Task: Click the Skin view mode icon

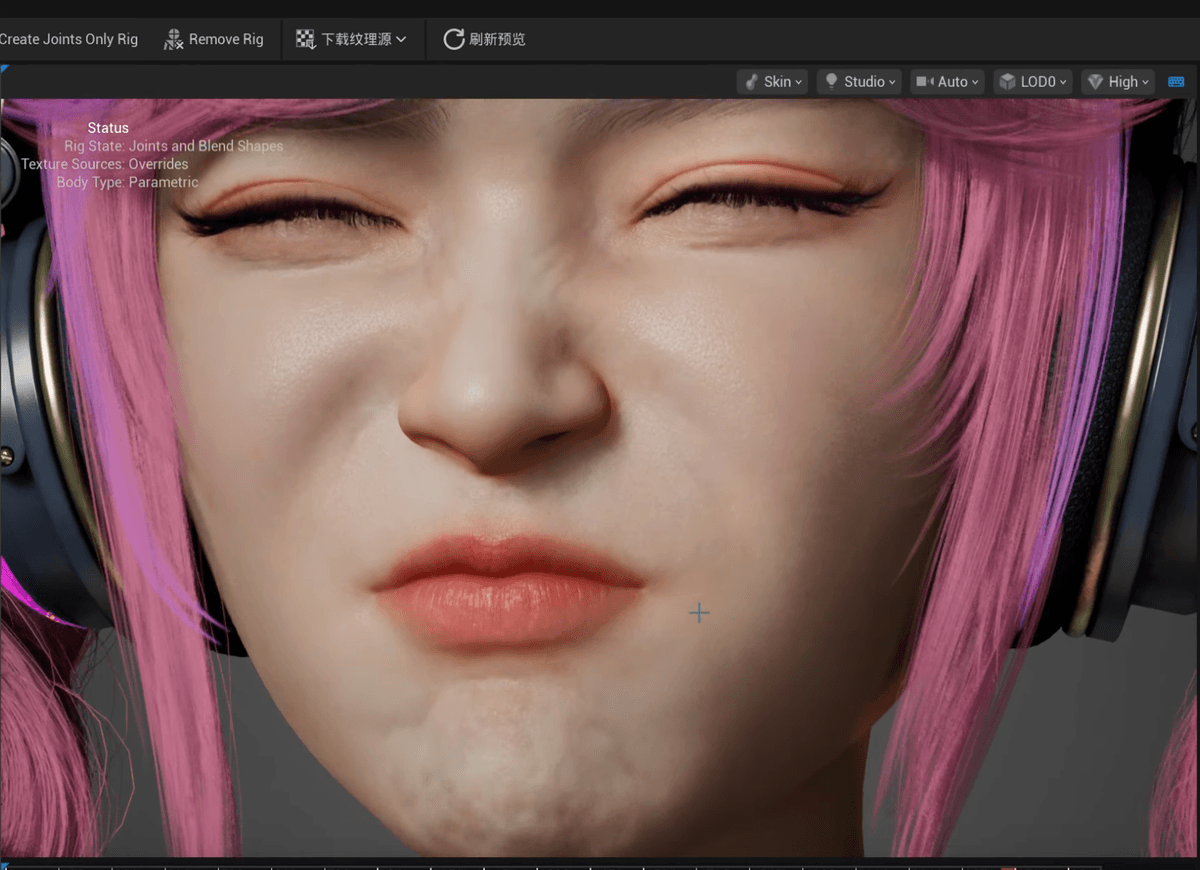Action: 751,82
